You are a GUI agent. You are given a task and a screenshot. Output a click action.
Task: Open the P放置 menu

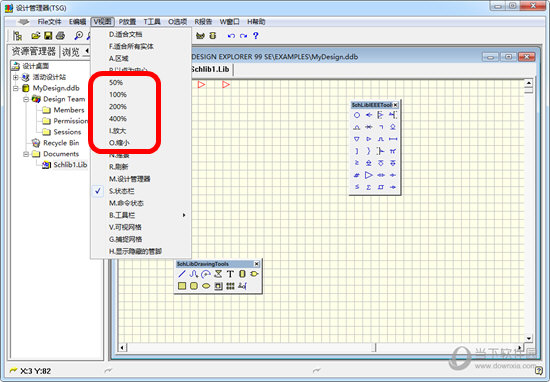pyautogui.click(x=127, y=22)
